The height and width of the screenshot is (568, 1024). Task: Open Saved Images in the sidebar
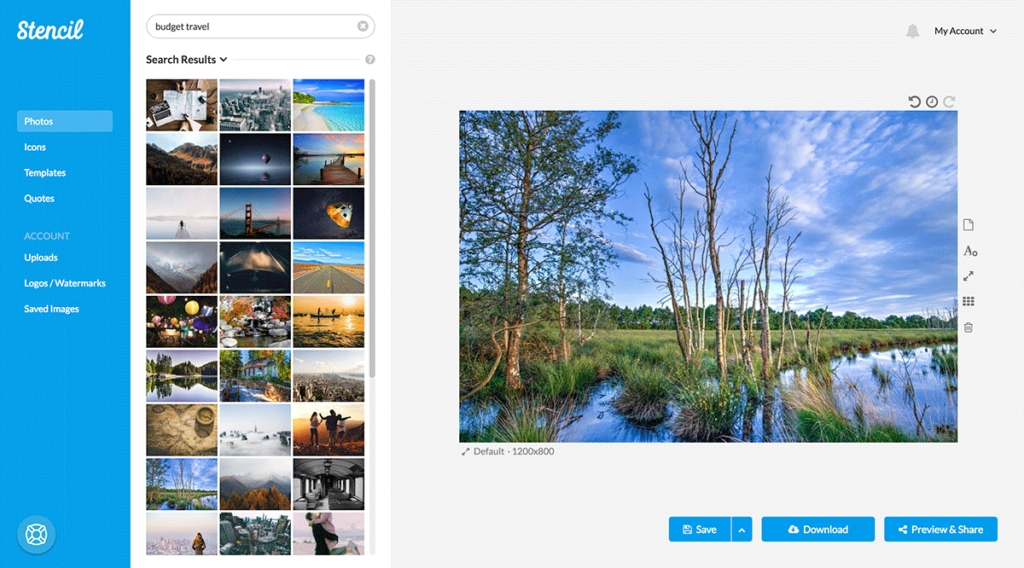51,309
